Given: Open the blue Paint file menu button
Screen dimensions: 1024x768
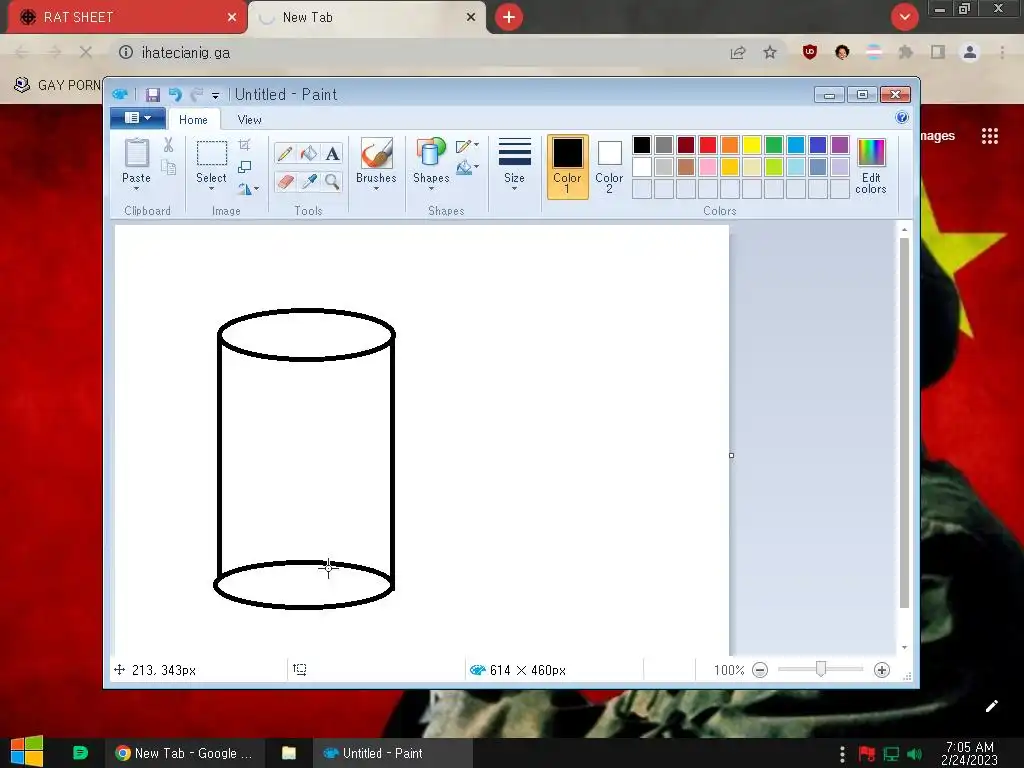Looking at the screenshot, I should click(137, 118).
